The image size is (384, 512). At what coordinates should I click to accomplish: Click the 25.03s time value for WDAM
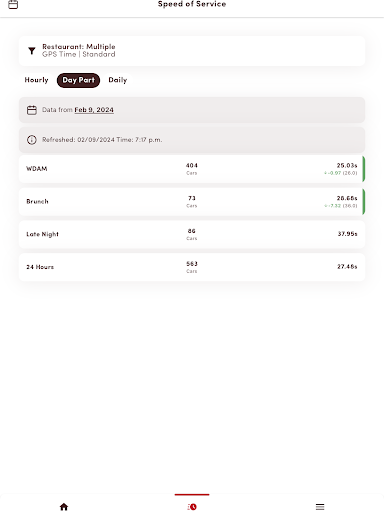pos(347,165)
